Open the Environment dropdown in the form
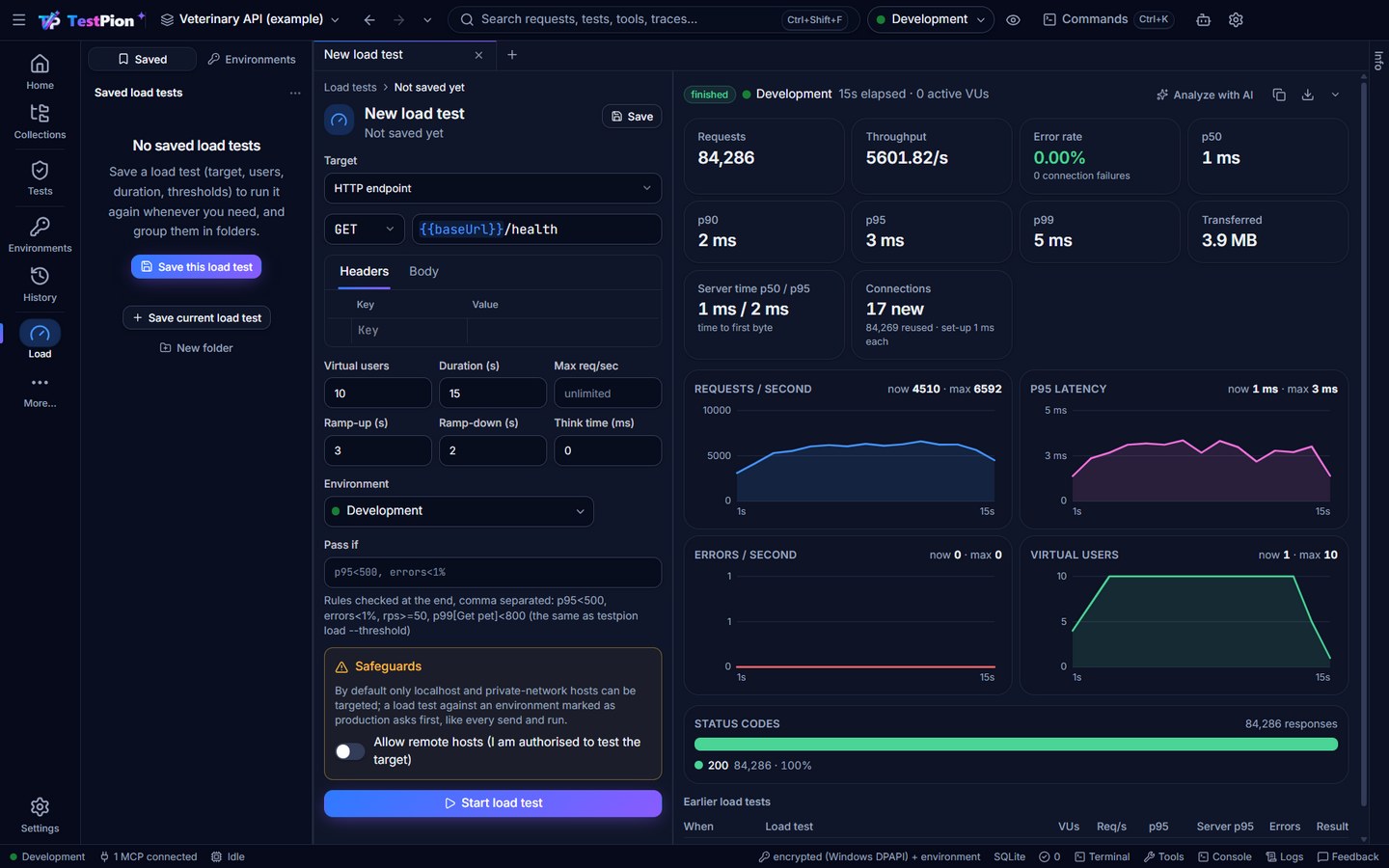The image size is (1389, 868). [x=458, y=511]
